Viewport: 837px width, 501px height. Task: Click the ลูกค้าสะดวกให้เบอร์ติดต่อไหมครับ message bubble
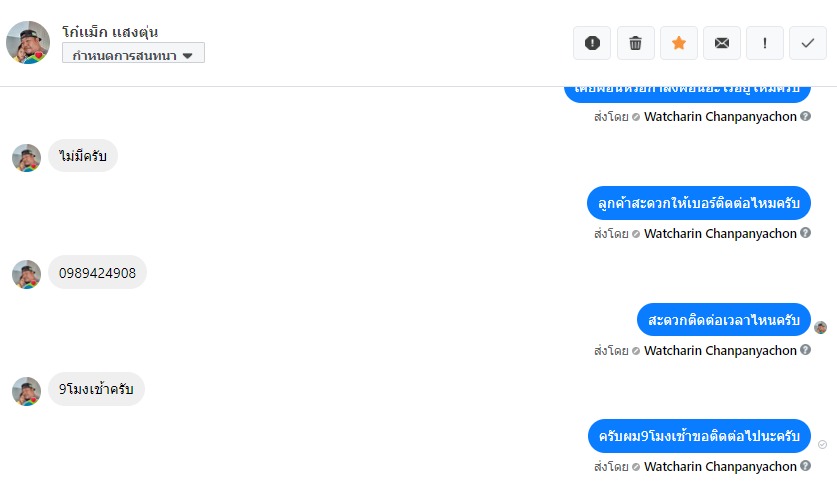click(698, 203)
